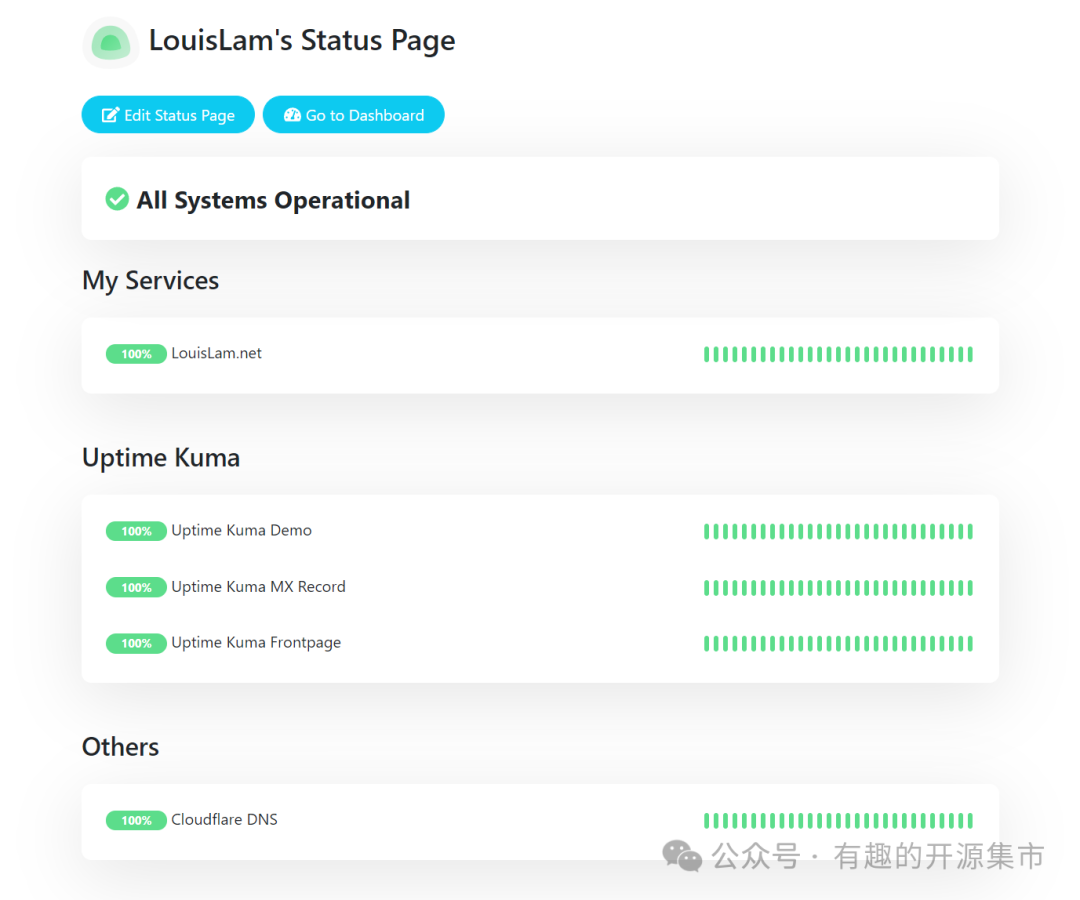Open Edit Status Page button
The image size is (1080, 900).
[168, 114]
